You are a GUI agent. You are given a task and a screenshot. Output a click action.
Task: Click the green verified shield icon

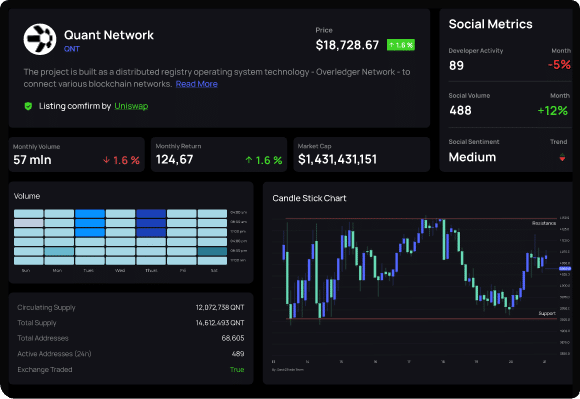28,106
